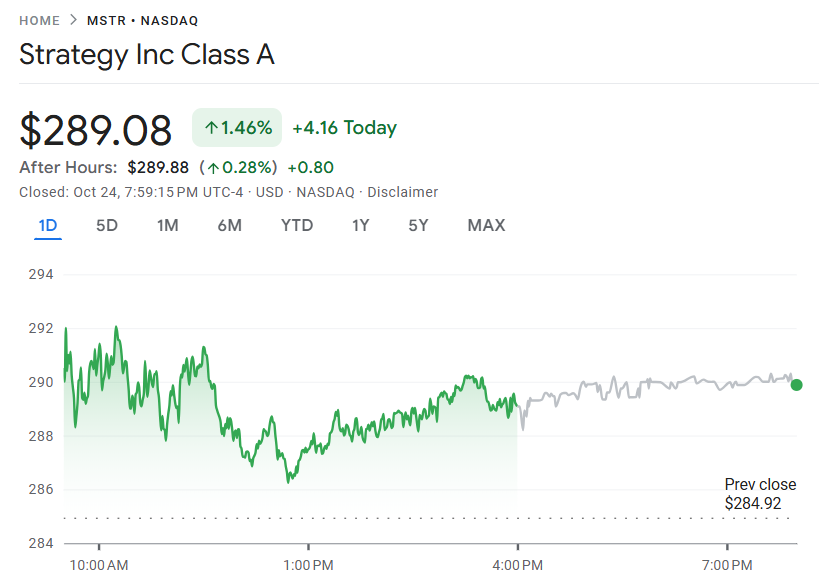Show the MAX chart range
The height and width of the screenshot is (586, 819).
(486, 225)
